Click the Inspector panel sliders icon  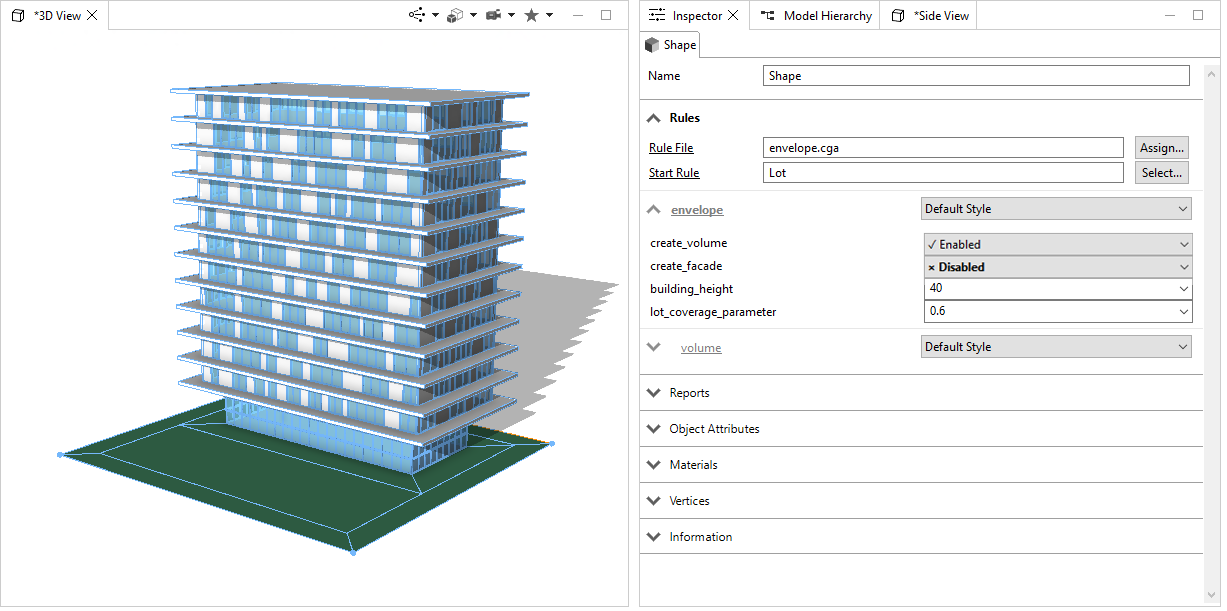tap(658, 15)
